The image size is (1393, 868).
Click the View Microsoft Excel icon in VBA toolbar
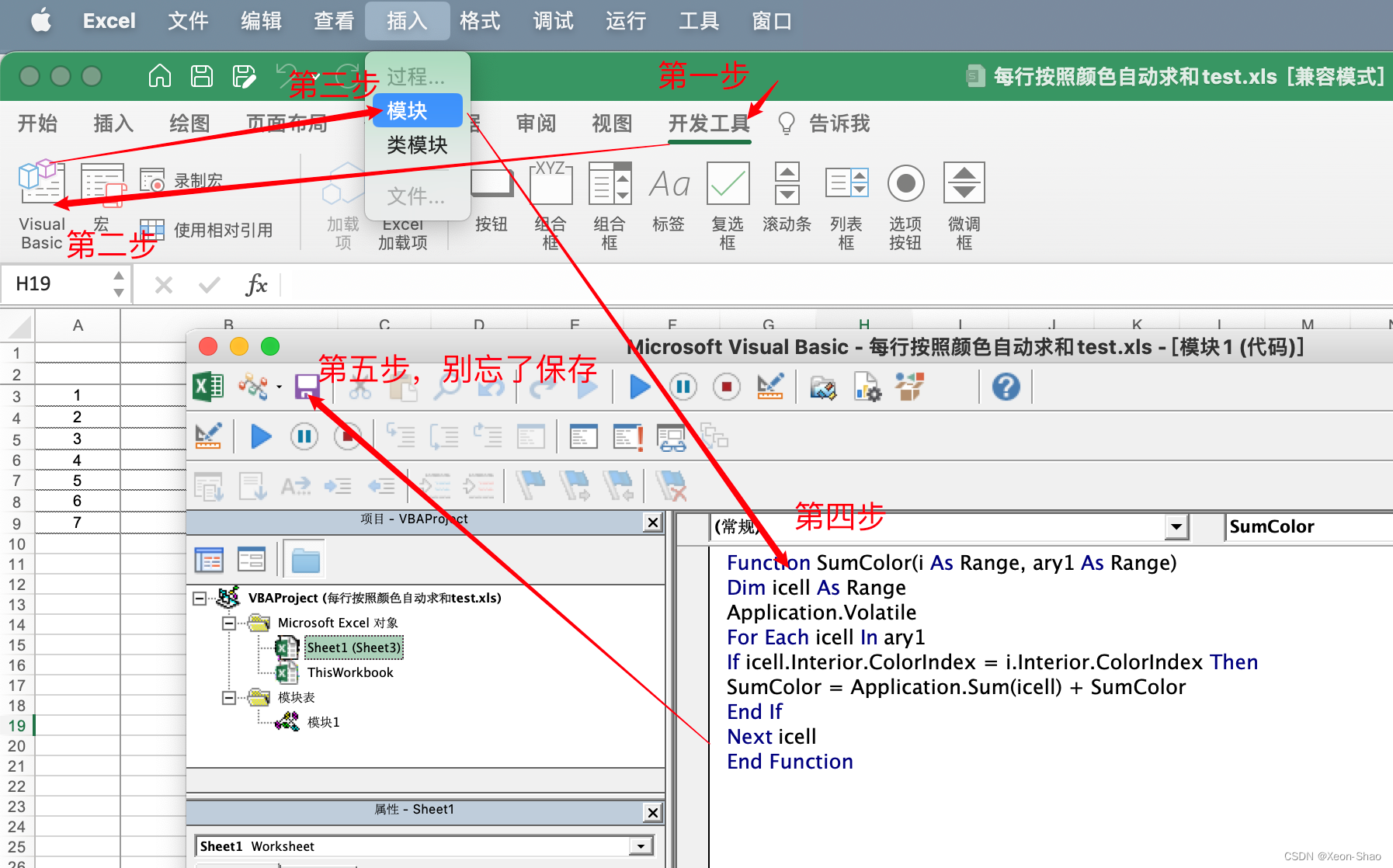point(208,386)
